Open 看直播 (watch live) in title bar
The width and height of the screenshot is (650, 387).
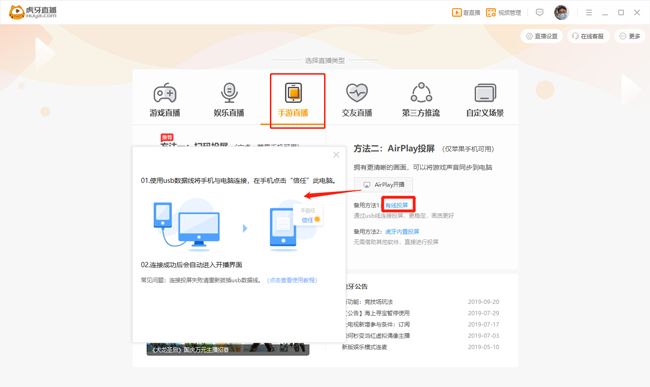[x=466, y=12]
